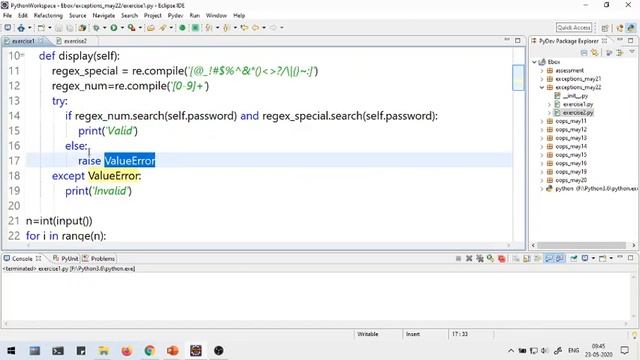
Task: Open the Windows notification center icon
Action: coord(624,351)
